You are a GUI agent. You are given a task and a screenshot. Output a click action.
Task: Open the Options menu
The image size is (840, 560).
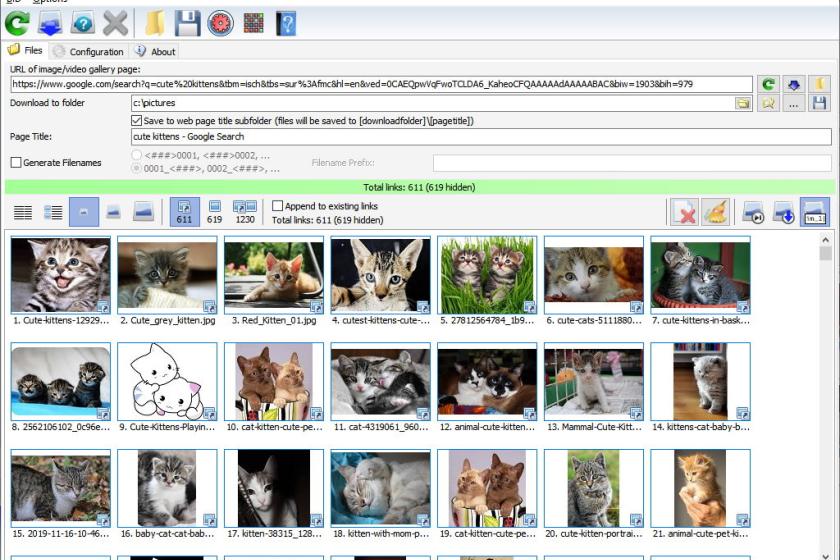[x=50, y=2]
